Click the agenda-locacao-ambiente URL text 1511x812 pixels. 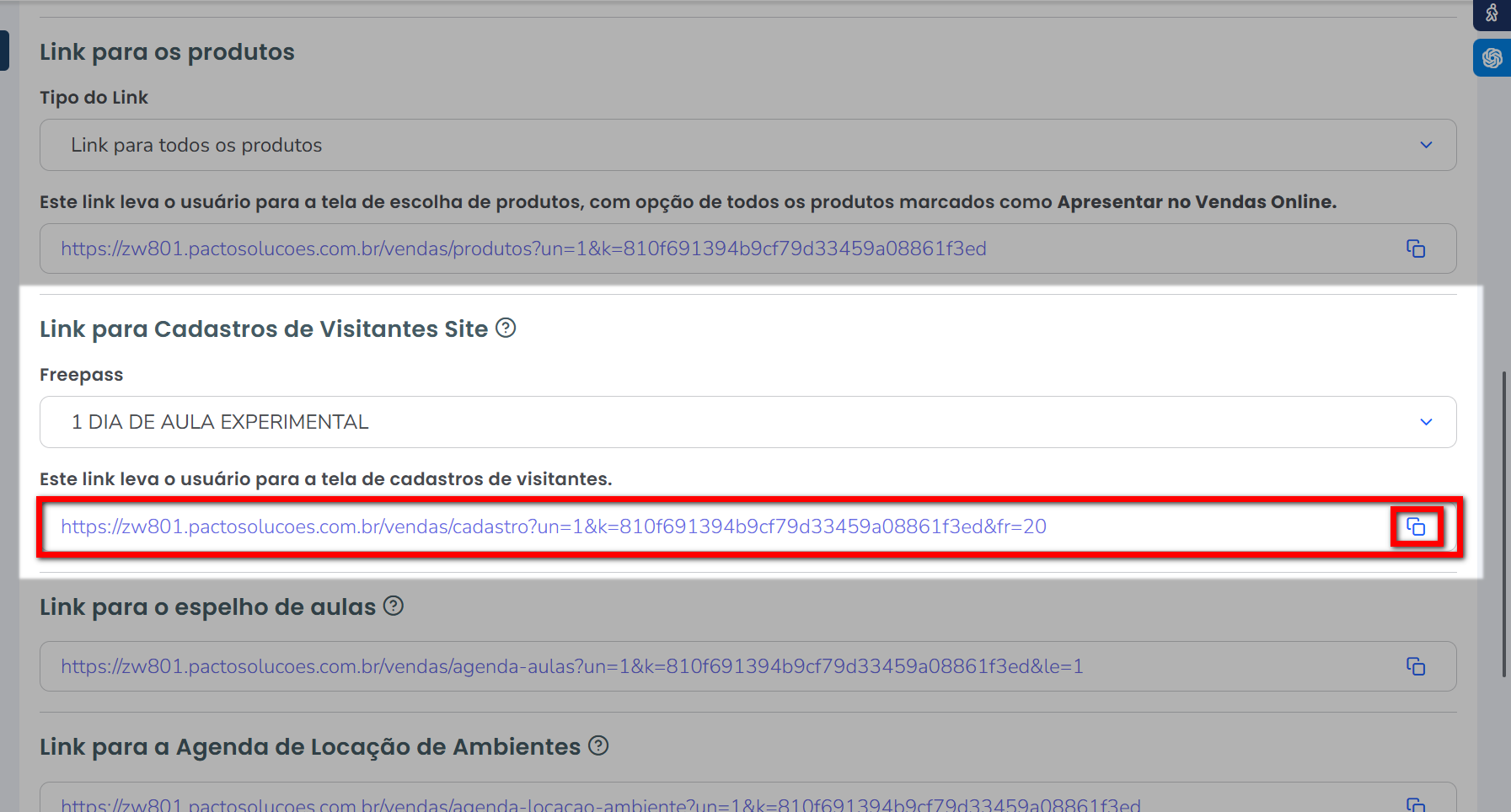click(600, 804)
